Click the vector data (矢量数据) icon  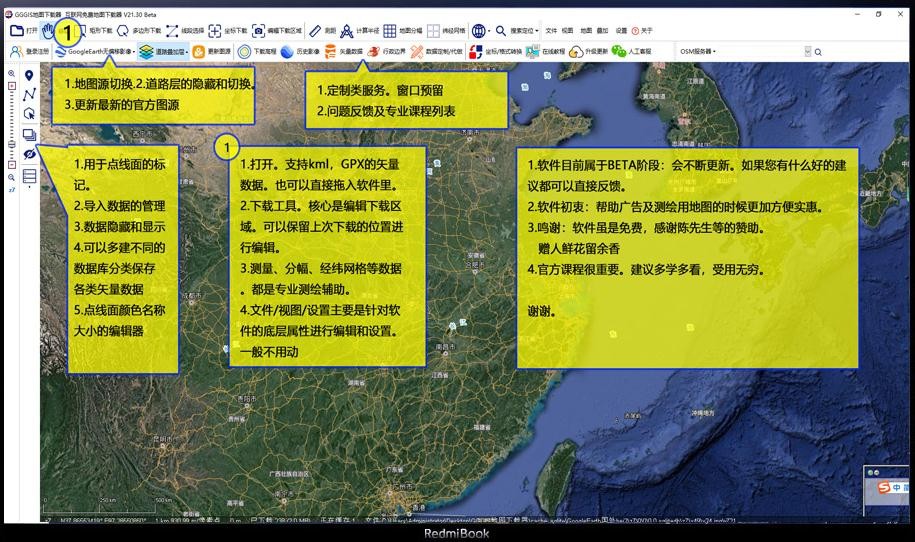[x=330, y=52]
